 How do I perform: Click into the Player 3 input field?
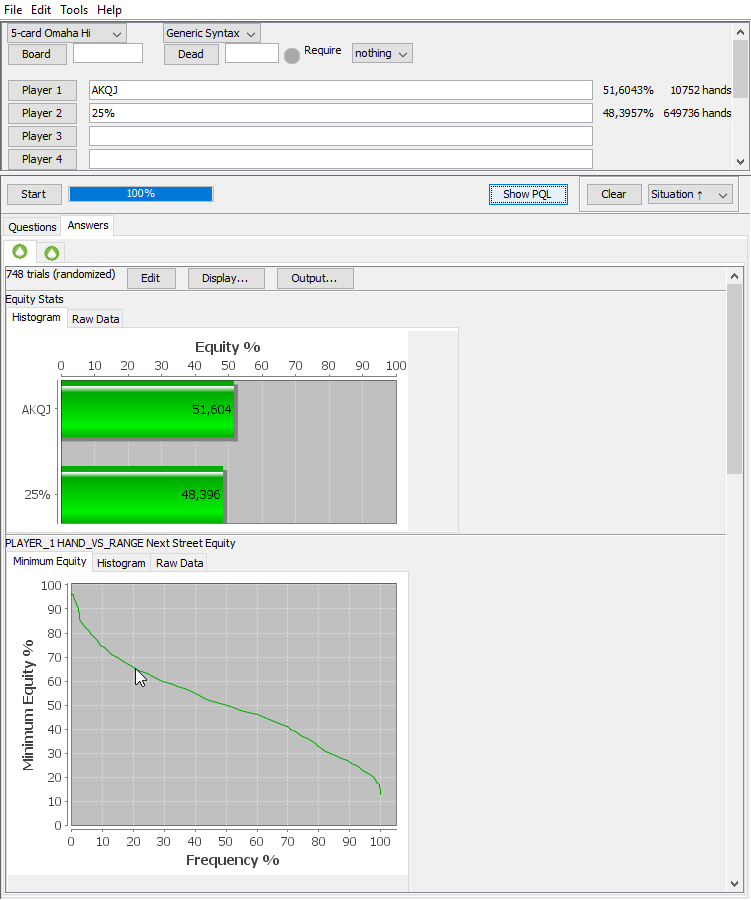point(340,136)
